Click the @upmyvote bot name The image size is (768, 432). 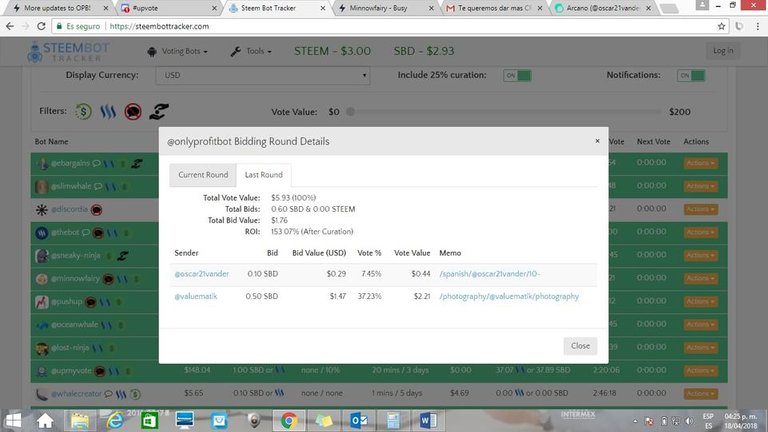coord(71,371)
